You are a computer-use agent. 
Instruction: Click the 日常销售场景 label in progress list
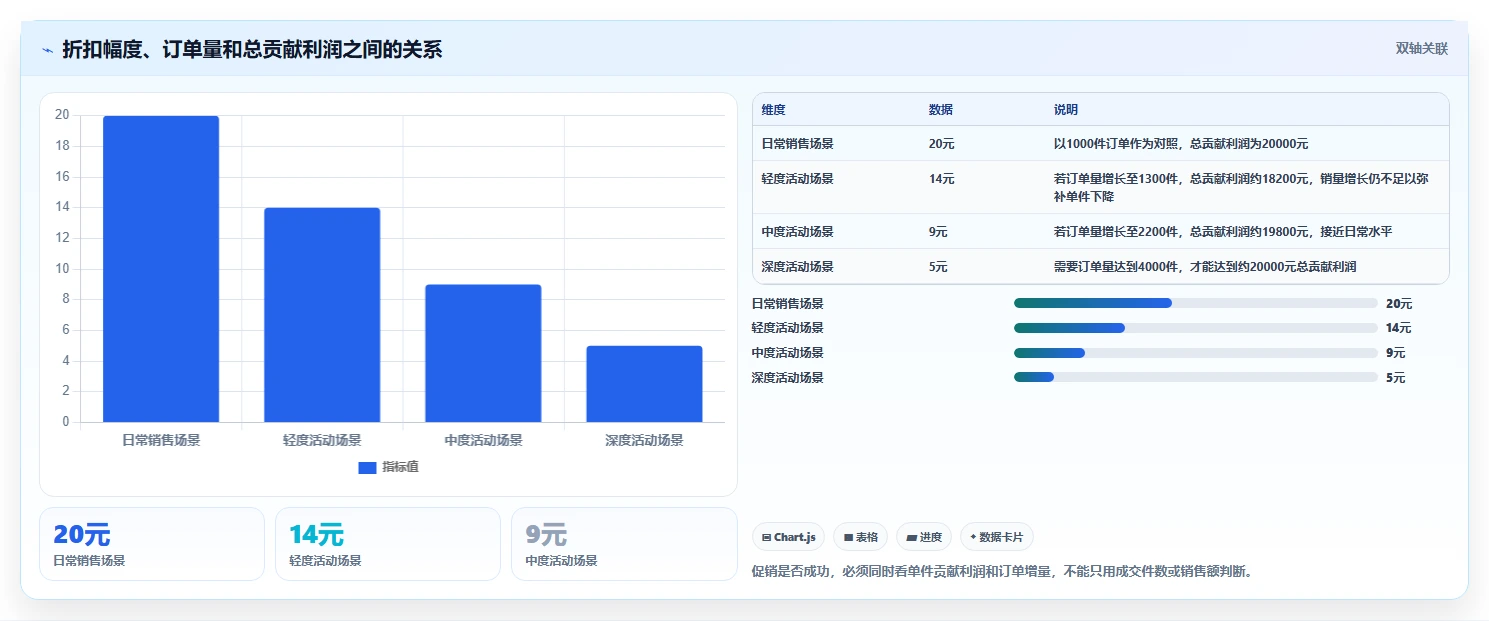pyautogui.click(x=788, y=303)
